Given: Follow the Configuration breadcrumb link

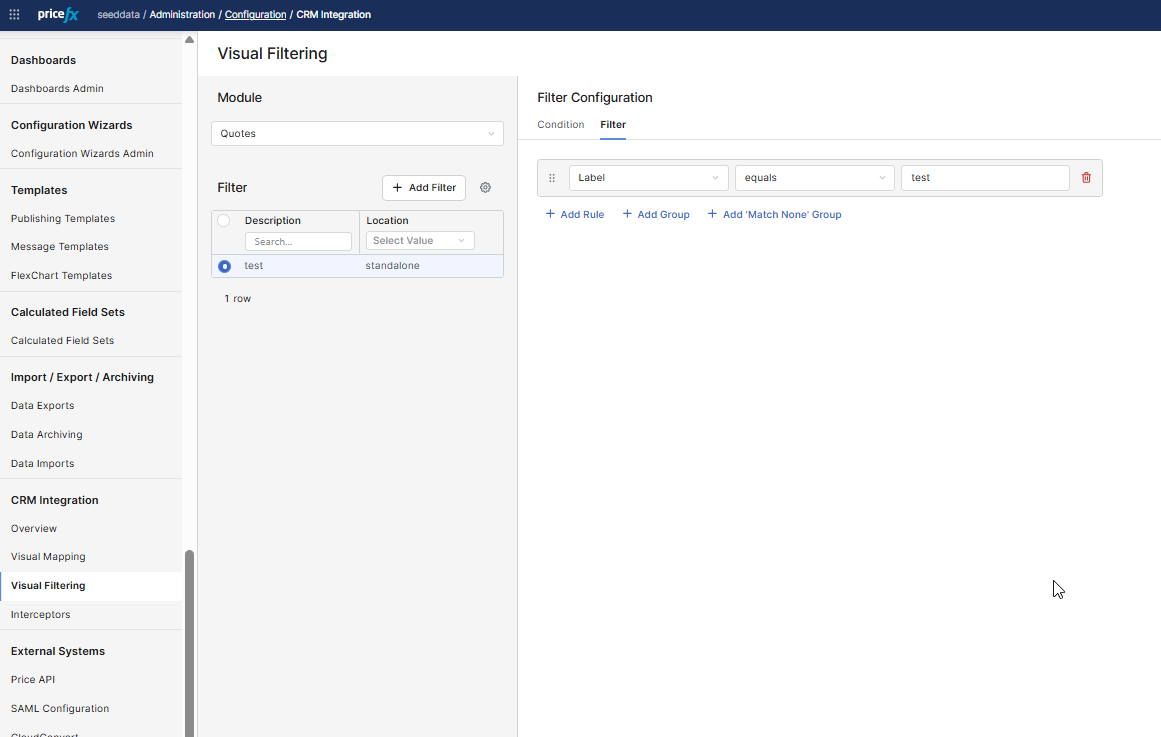Looking at the screenshot, I should click(x=255, y=15).
